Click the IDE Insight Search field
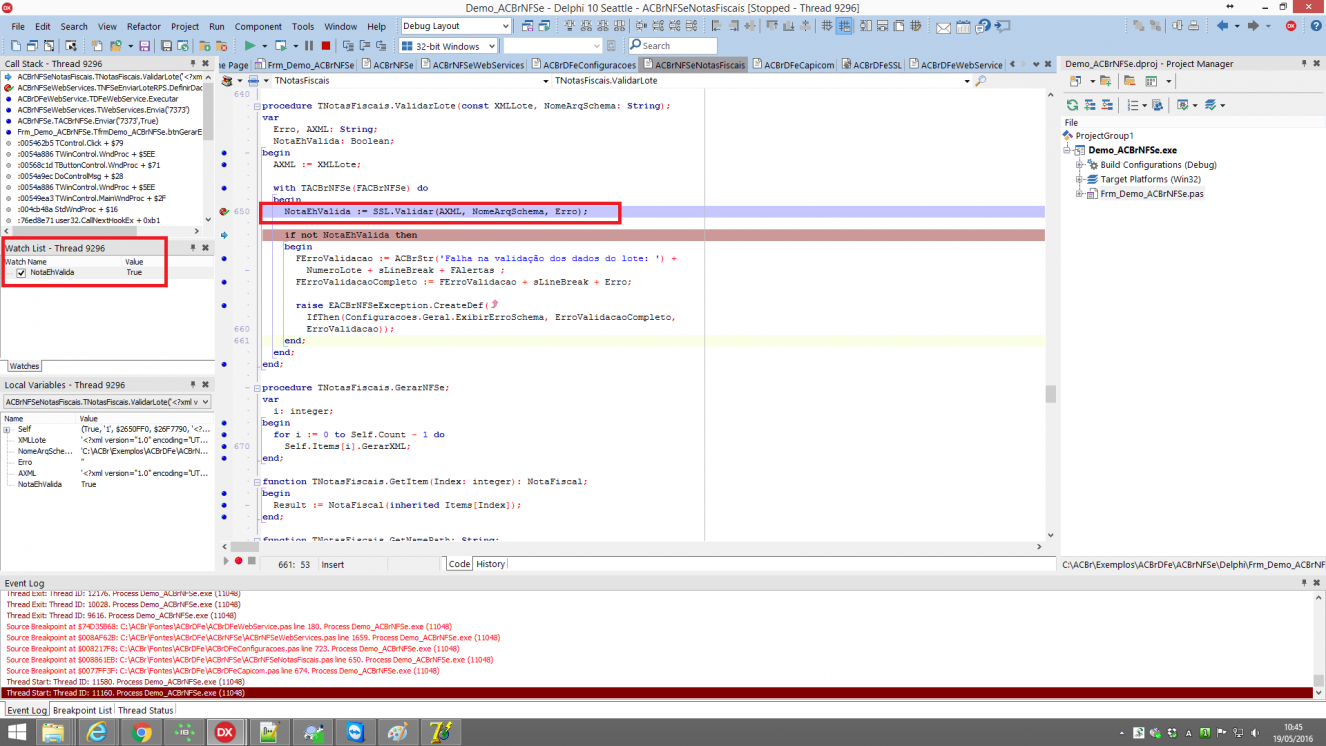Viewport: 1326px width, 746px height. tap(672, 46)
